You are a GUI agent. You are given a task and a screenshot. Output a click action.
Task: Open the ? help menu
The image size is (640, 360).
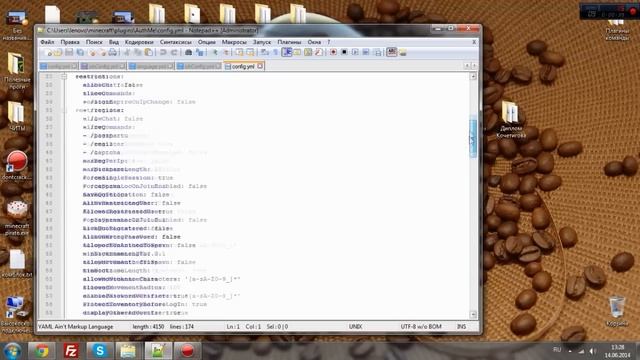coord(329,42)
